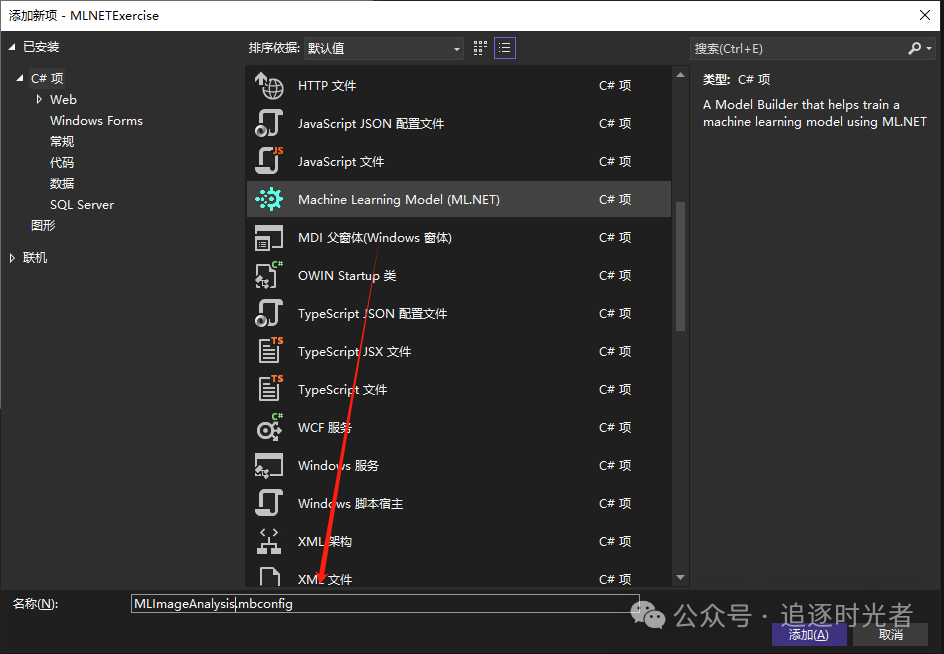Select the Machine Learning Model (ML.NET) icon
The height and width of the screenshot is (654, 944).
pyautogui.click(x=269, y=200)
